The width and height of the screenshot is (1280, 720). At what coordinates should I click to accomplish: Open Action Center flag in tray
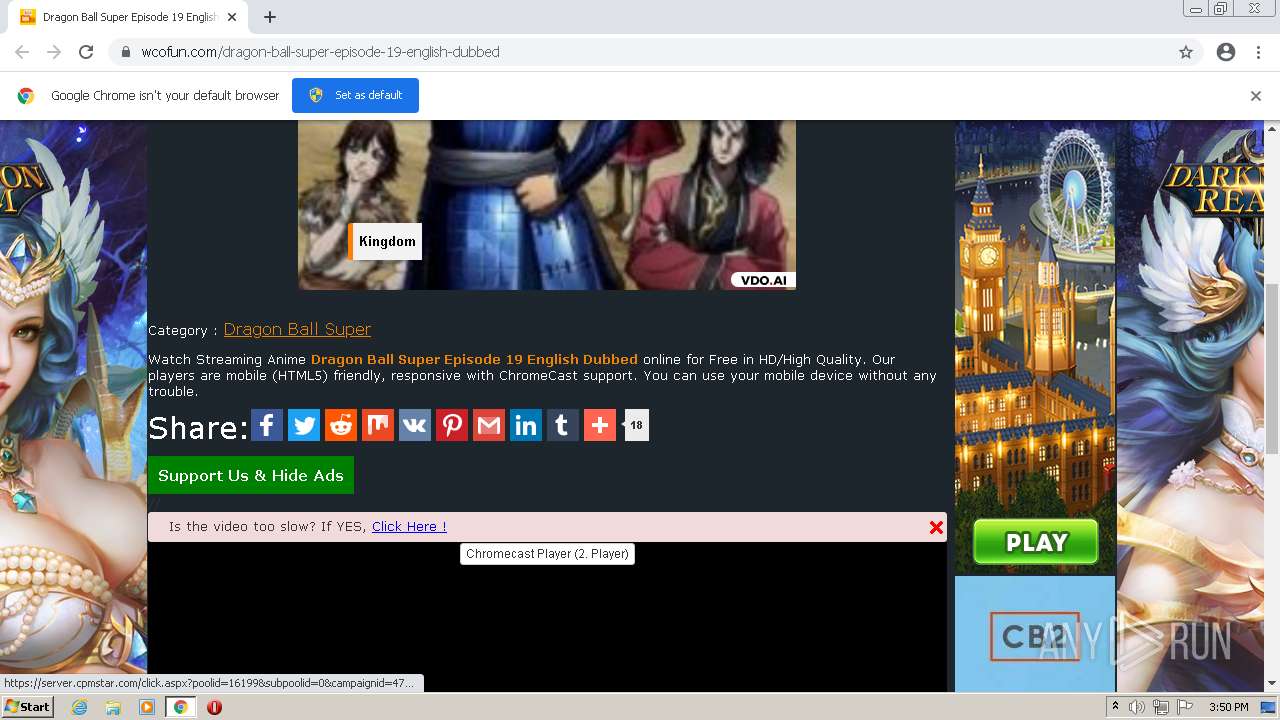coord(1184,707)
